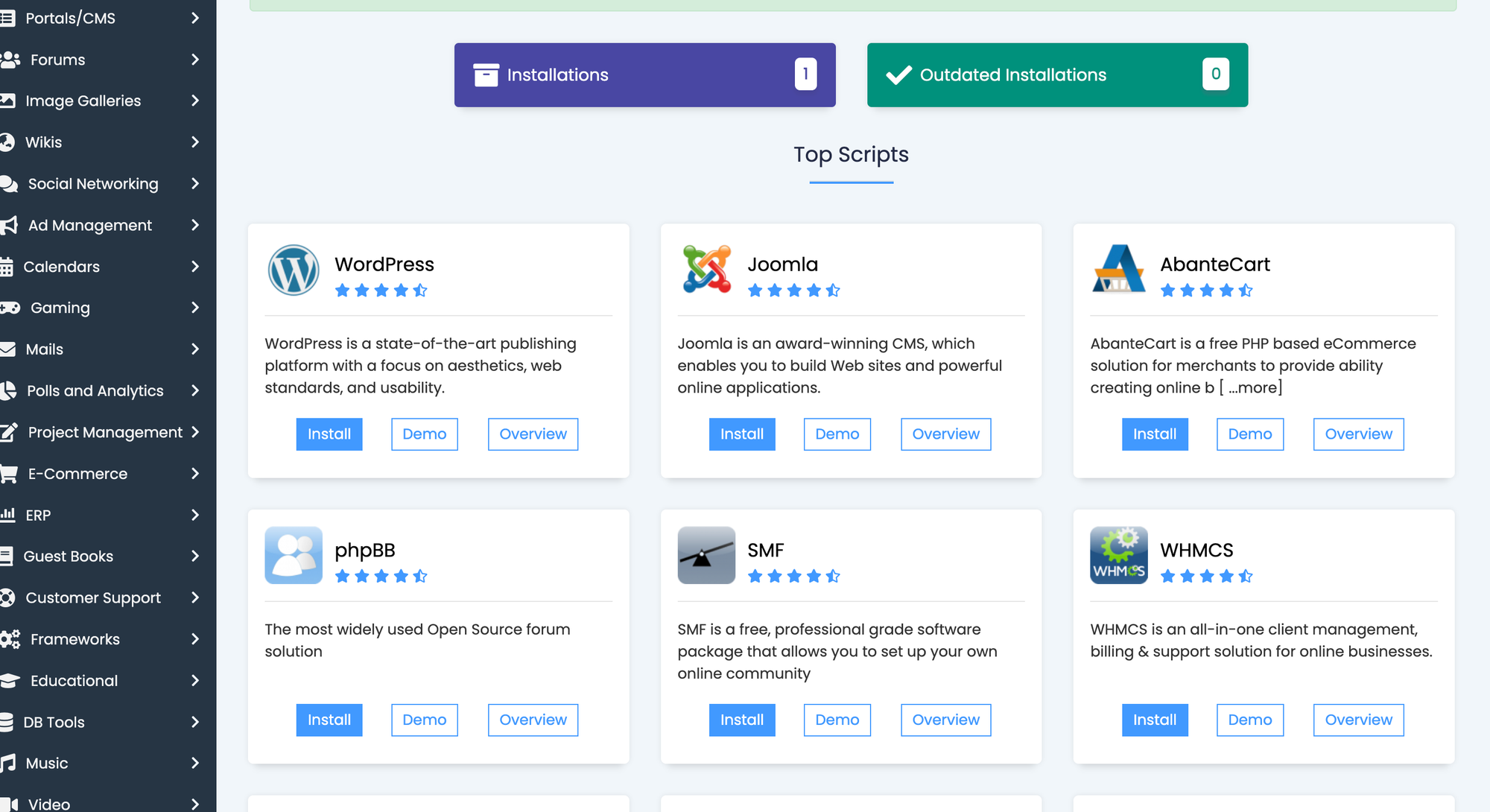This screenshot has height=812, width=1490.
Task: Open the Image Galleries sidebar menu
Action: pos(83,101)
